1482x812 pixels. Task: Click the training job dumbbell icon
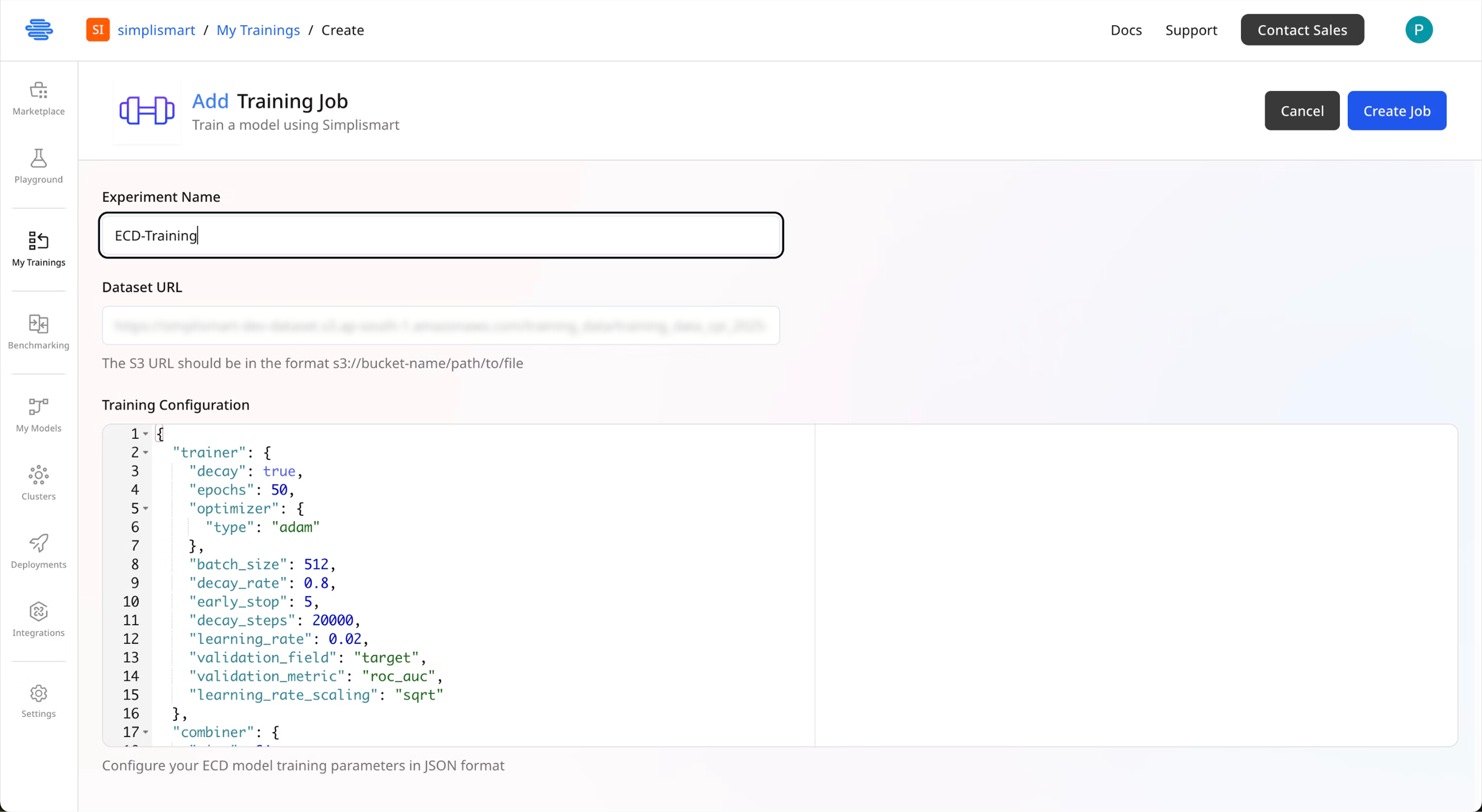pyautogui.click(x=146, y=110)
